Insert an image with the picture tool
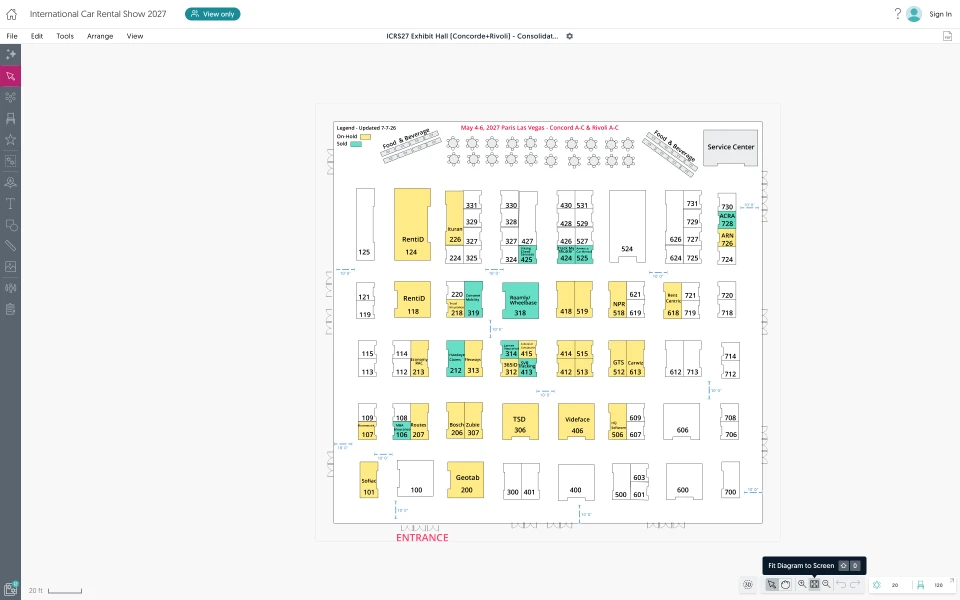The height and width of the screenshot is (600, 960). pos(10,267)
